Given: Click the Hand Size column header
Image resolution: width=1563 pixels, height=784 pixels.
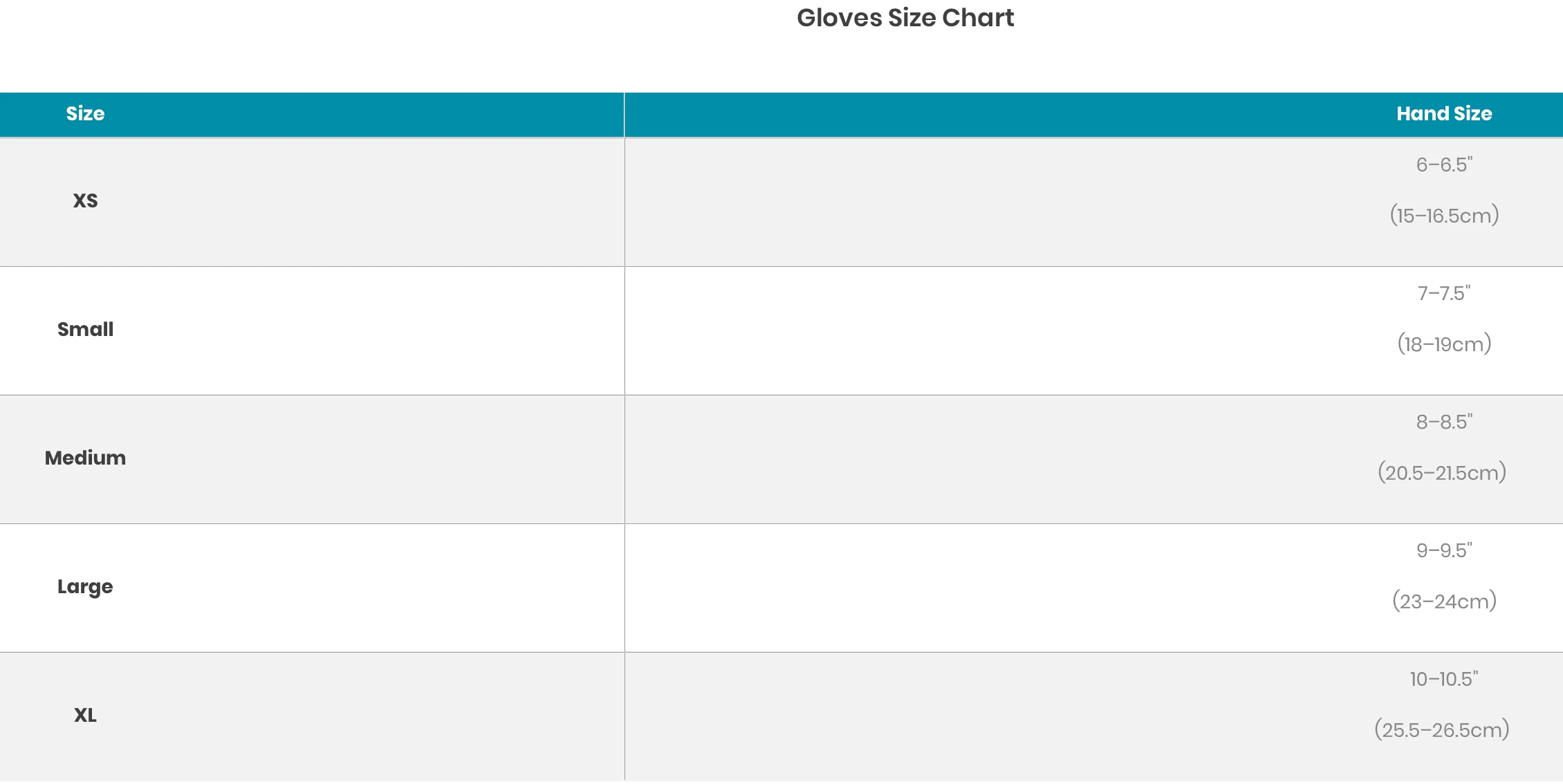Looking at the screenshot, I should tap(1444, 113).
